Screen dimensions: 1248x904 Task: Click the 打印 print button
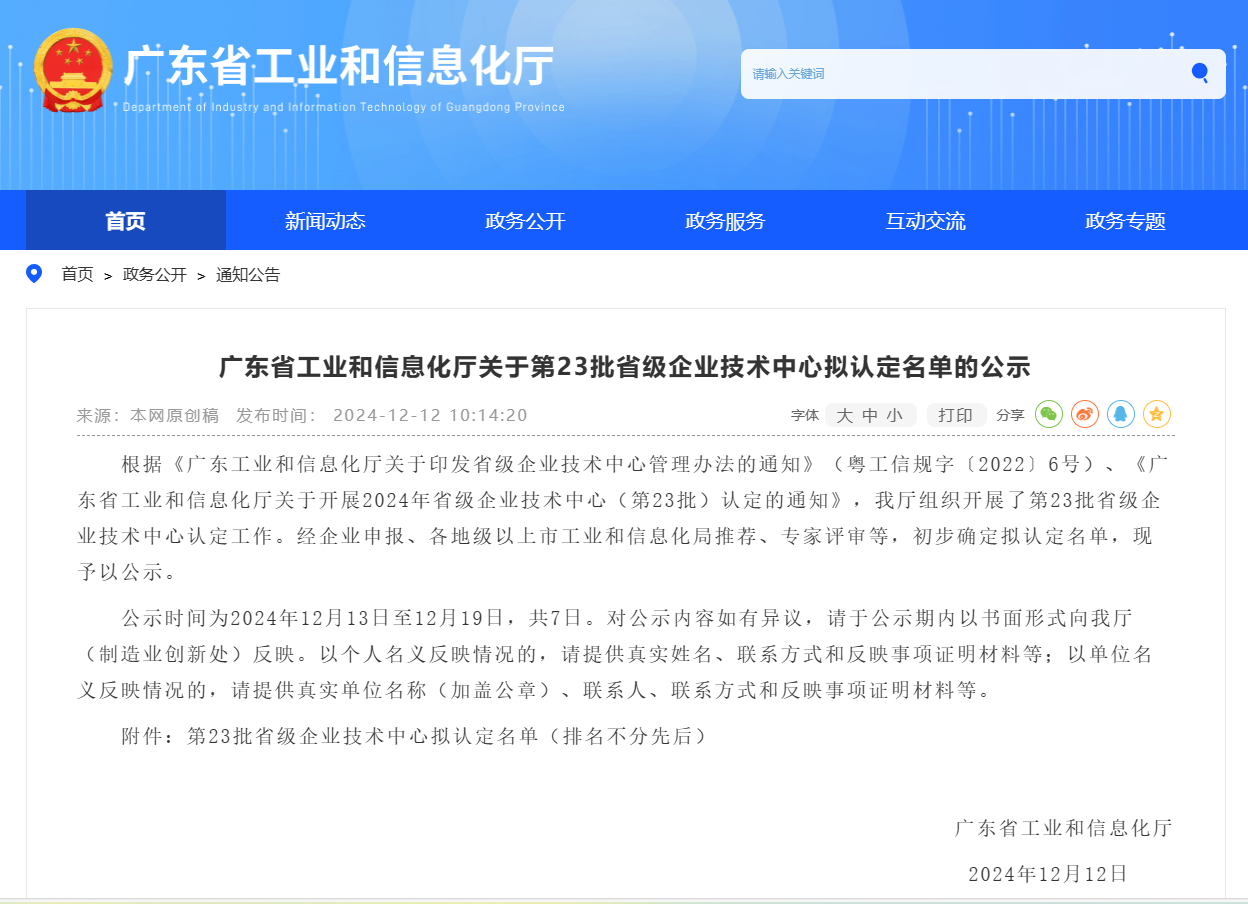pyautogui.click(x=956, y=414)
